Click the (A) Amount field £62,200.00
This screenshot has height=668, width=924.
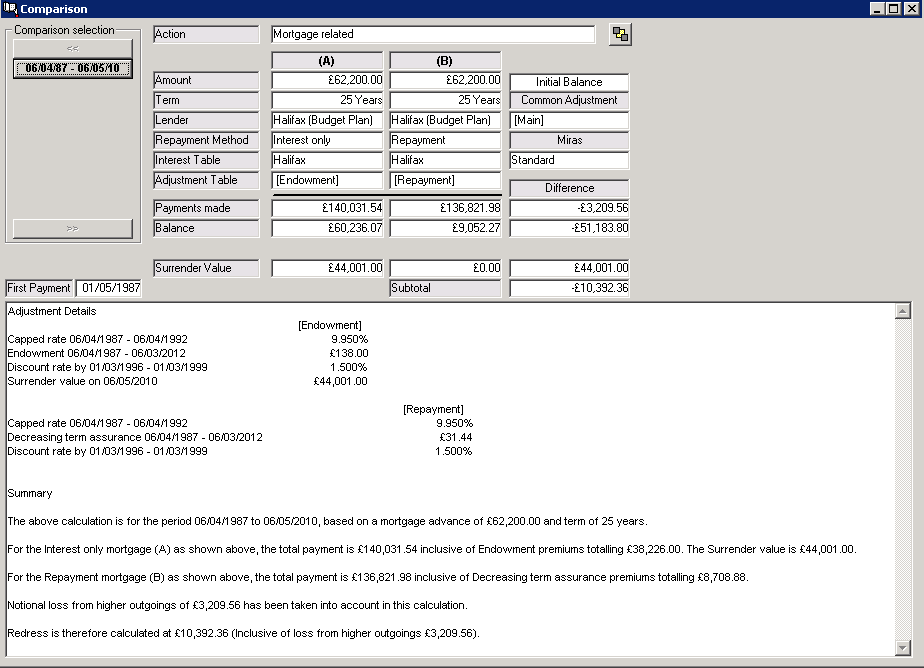327,80
